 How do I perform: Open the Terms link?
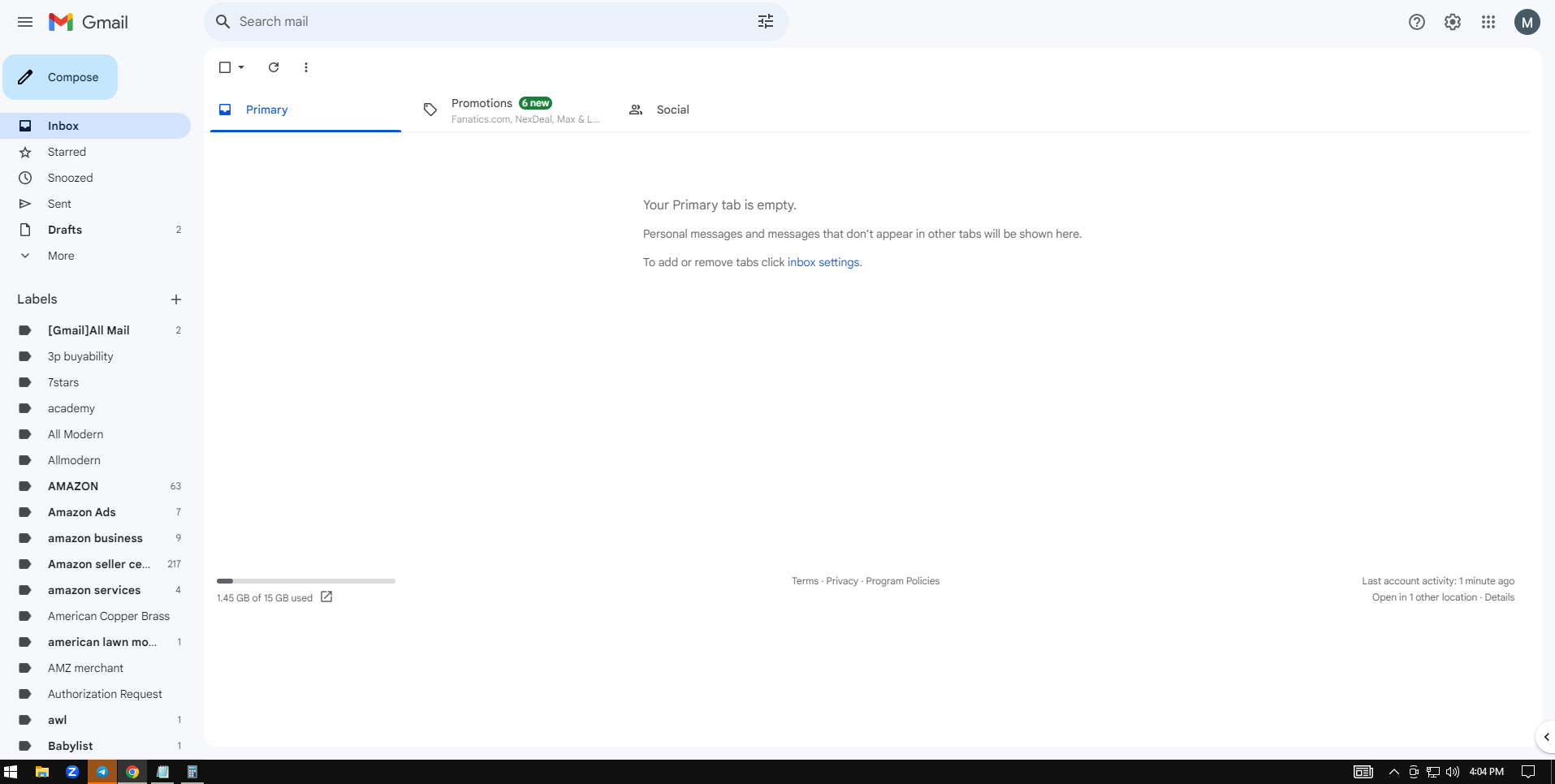805,581
